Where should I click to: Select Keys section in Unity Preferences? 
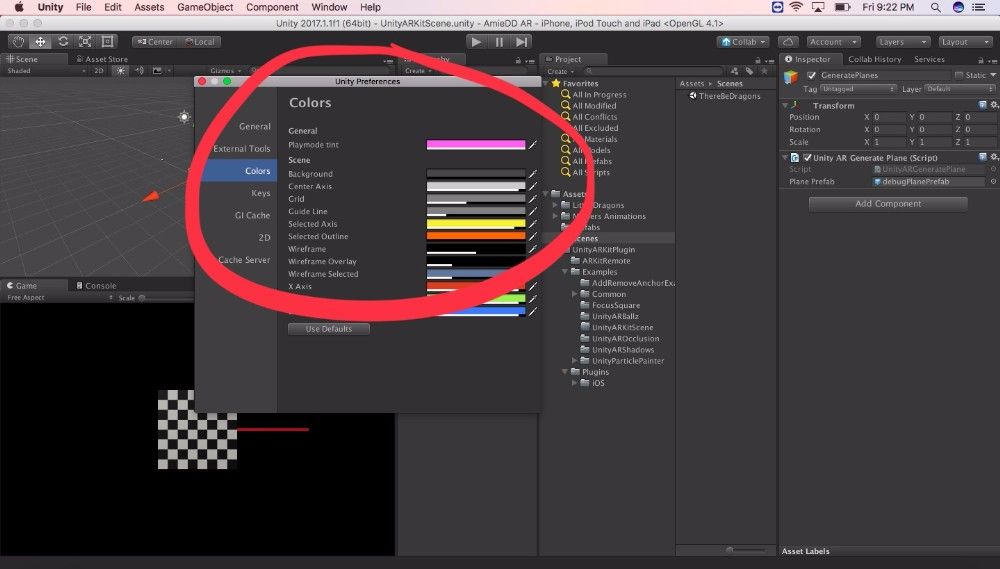pos(261,193)
